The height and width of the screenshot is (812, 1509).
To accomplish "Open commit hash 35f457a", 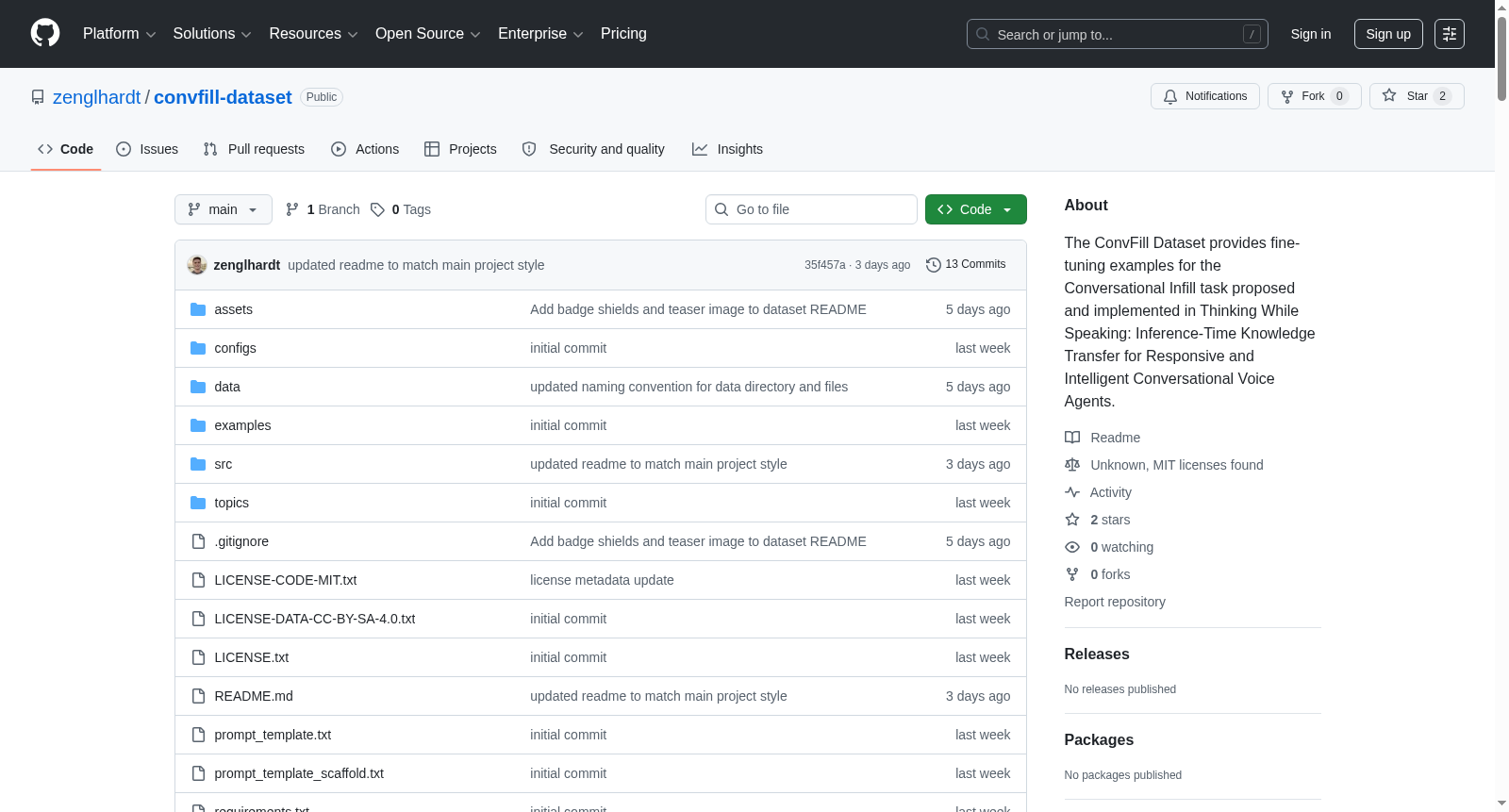I will [824, 265].
